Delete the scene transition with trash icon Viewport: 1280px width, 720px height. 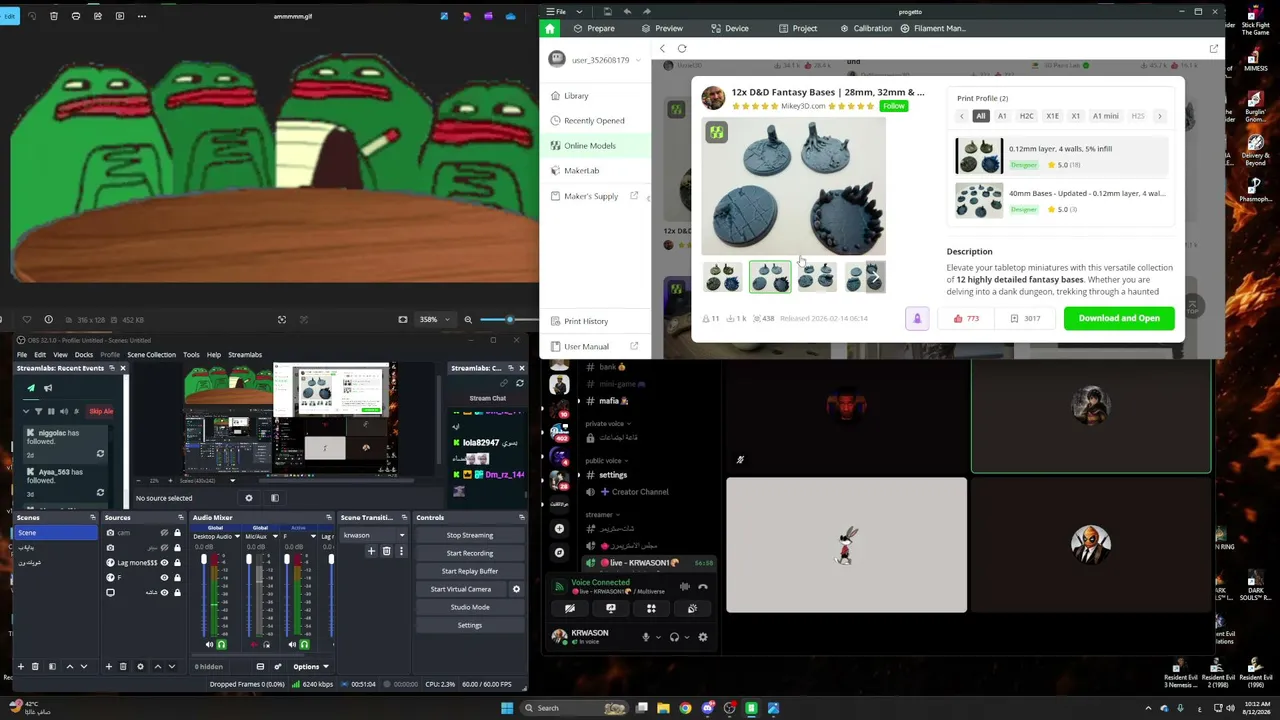click(386, 551)
